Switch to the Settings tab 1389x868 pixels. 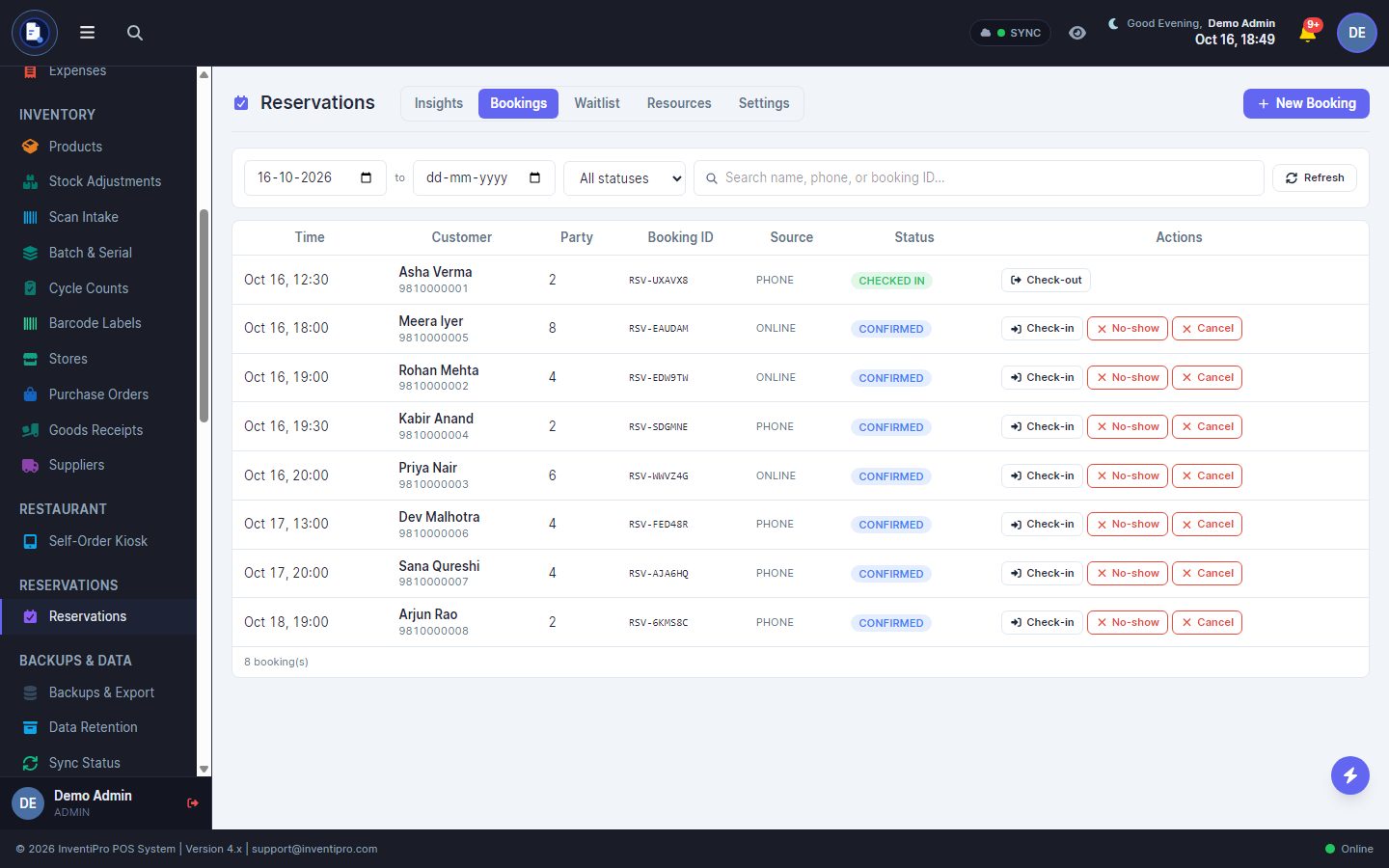[764, 103]
